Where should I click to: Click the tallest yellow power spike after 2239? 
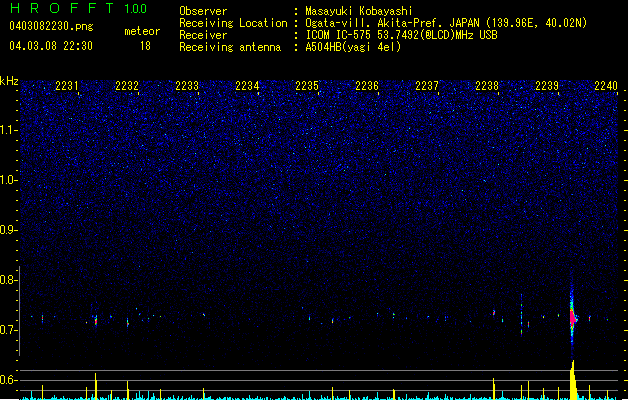(573, 380)
